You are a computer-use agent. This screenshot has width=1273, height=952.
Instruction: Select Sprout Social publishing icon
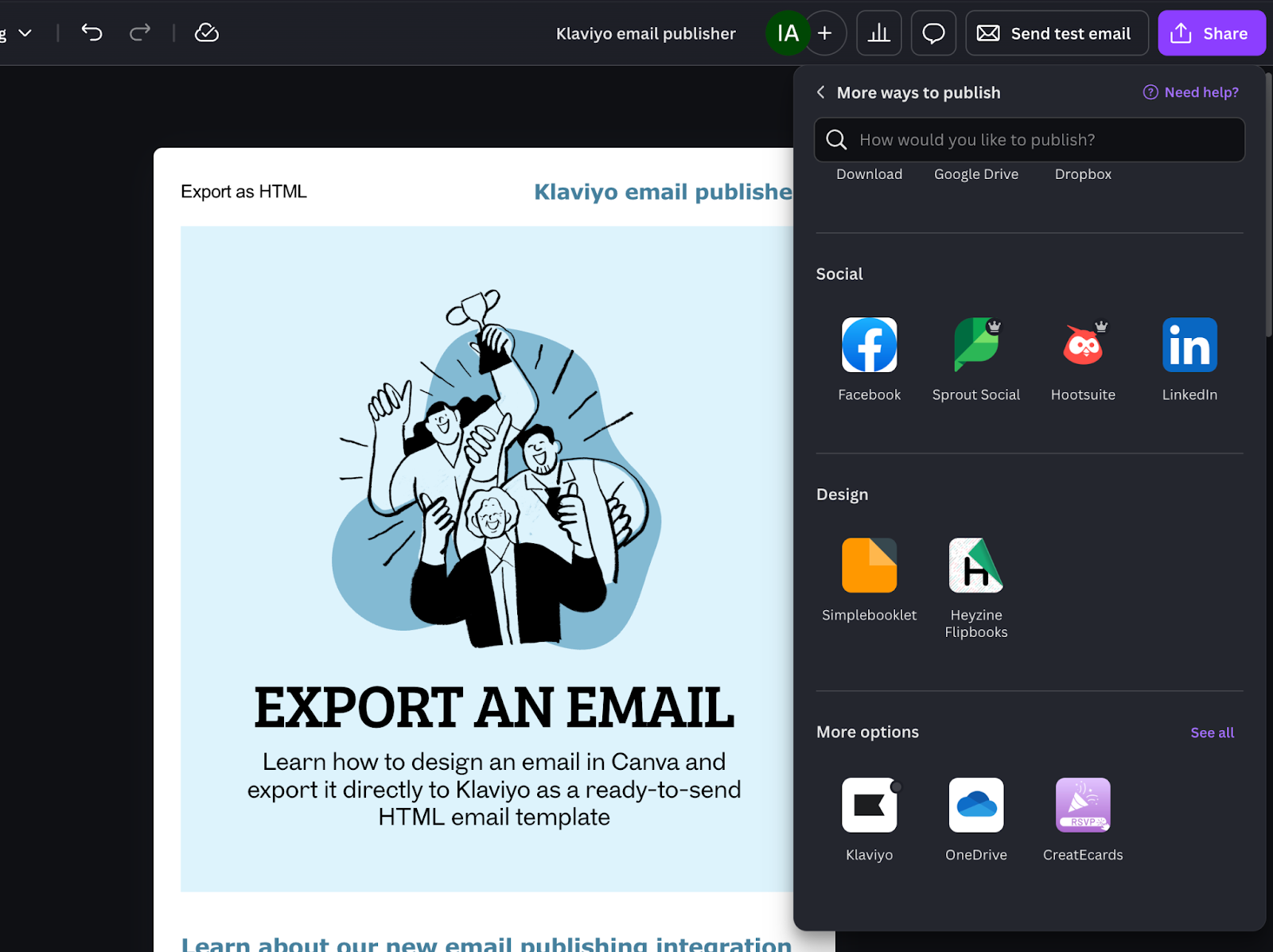click(975, 345)
